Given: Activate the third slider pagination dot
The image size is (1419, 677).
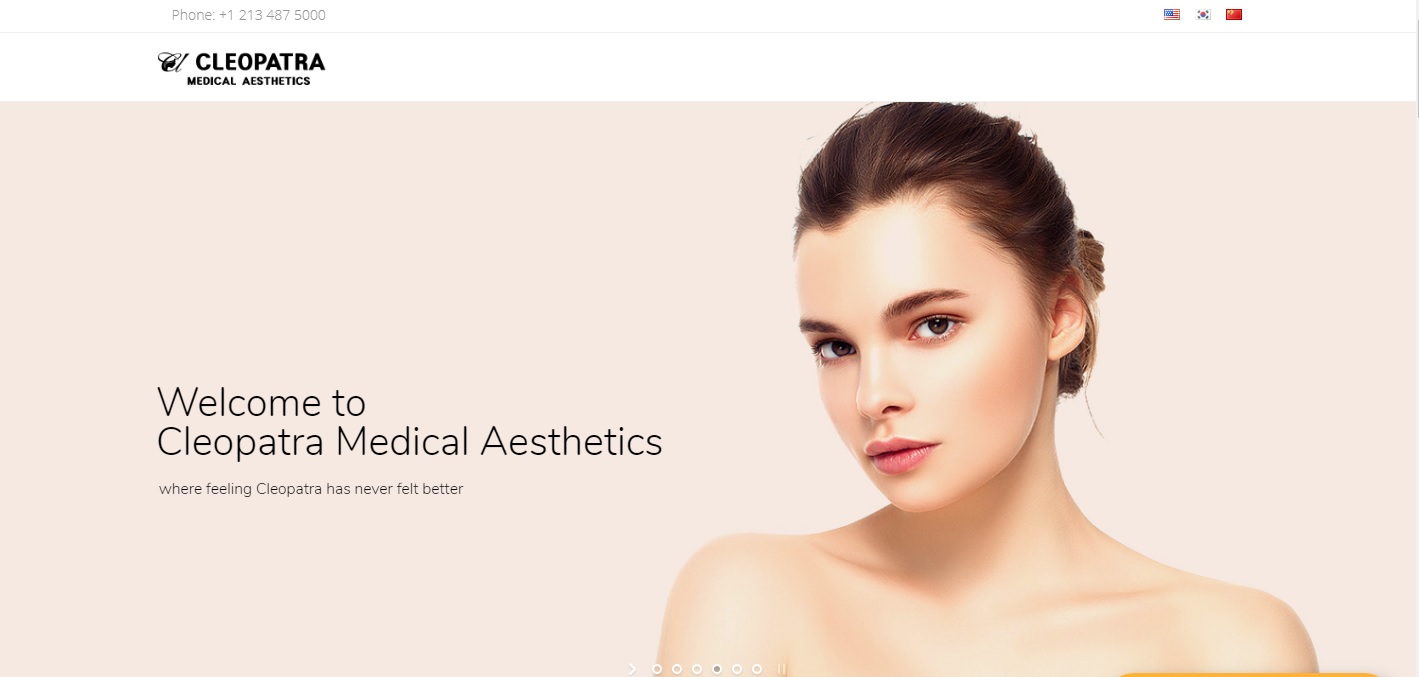Looking at the screenshot, I should pos(697,669).
